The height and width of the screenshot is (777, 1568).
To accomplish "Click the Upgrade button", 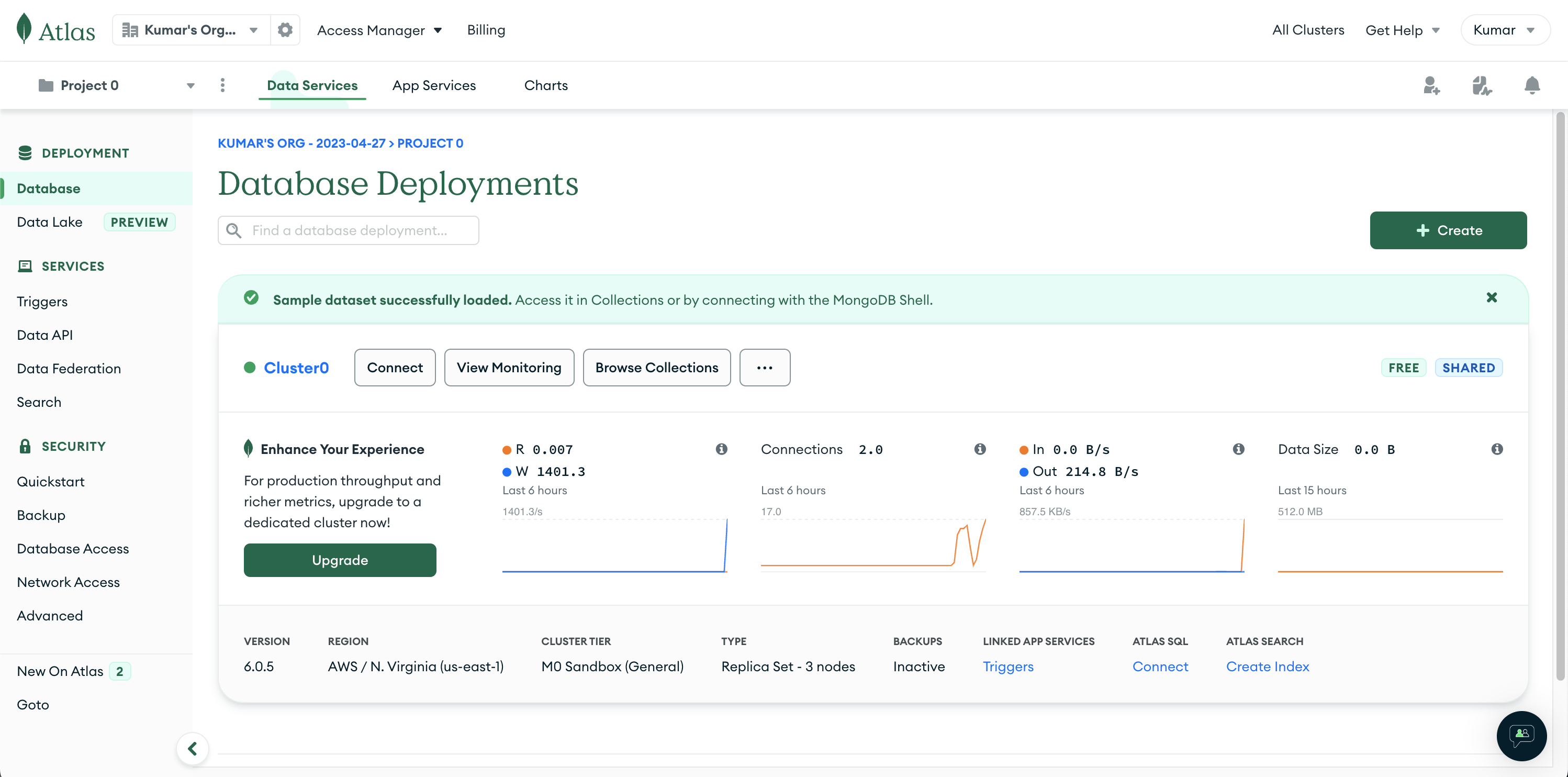I will (340, 560).
